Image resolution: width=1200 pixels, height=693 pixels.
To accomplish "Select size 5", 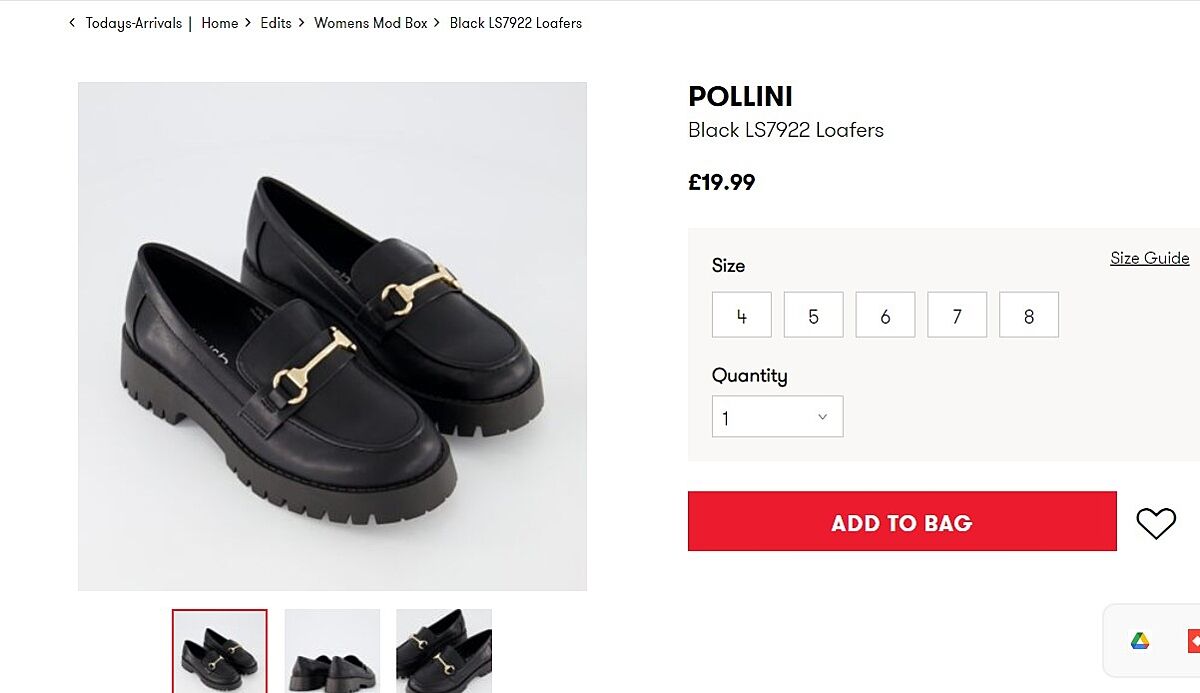I will click(x=813, y=316).
